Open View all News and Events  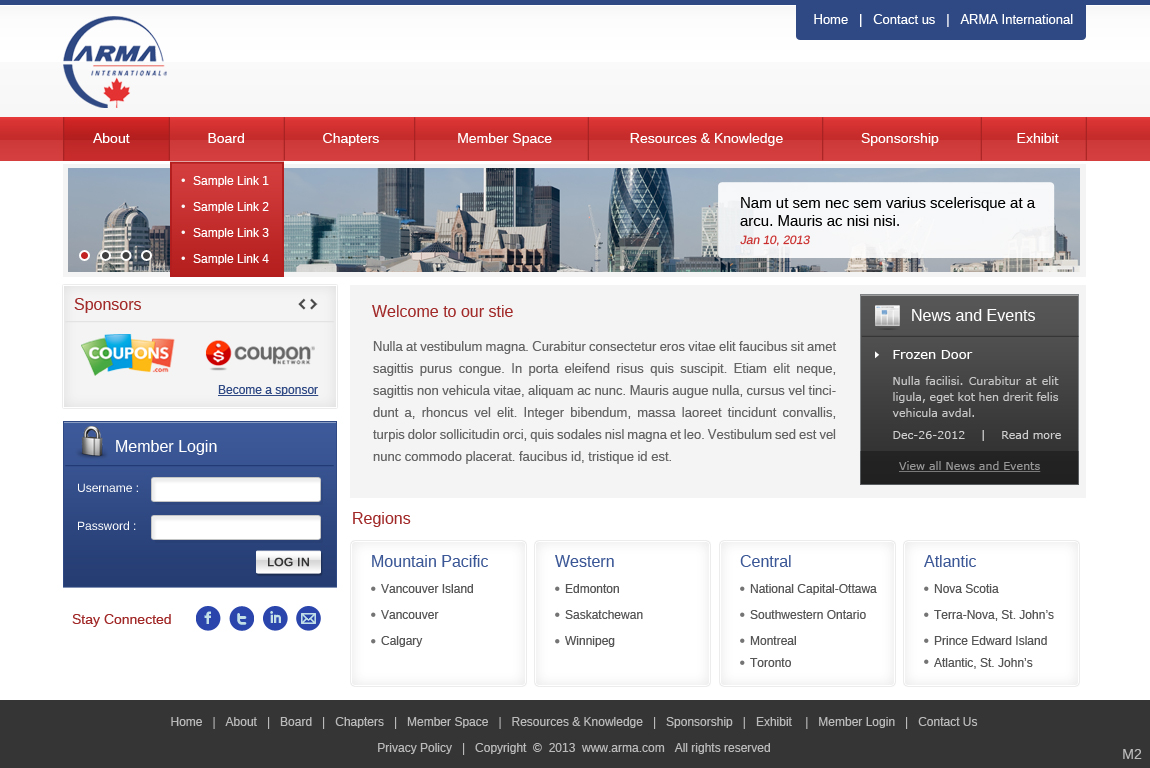(969, 467)
